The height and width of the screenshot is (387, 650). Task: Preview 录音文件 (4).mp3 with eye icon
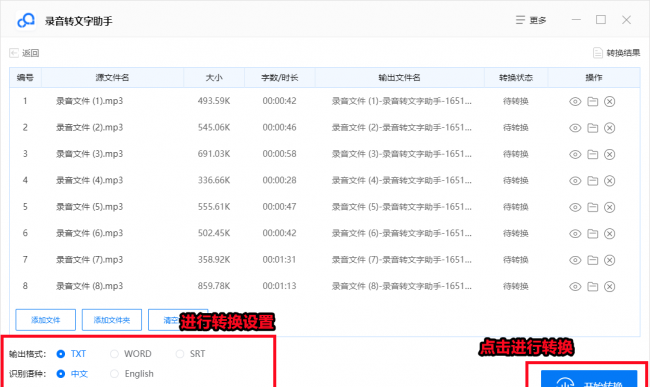575,181
